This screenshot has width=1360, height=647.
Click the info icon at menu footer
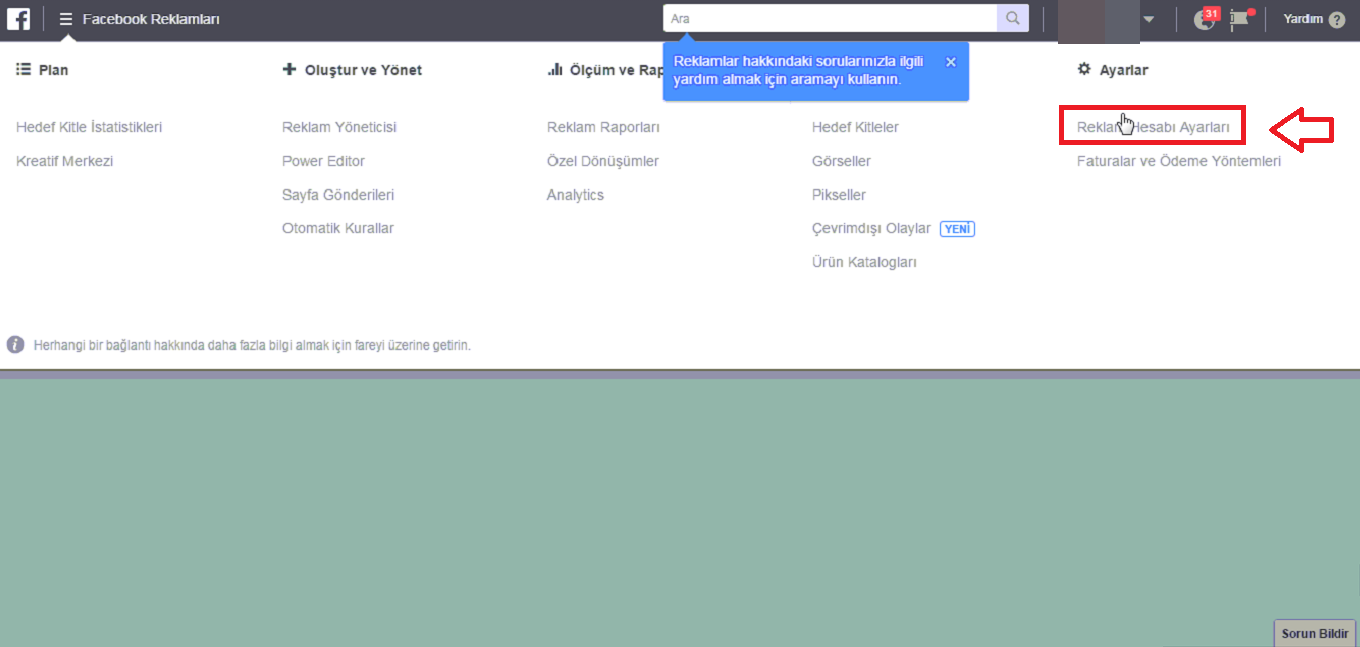(15, 344)
